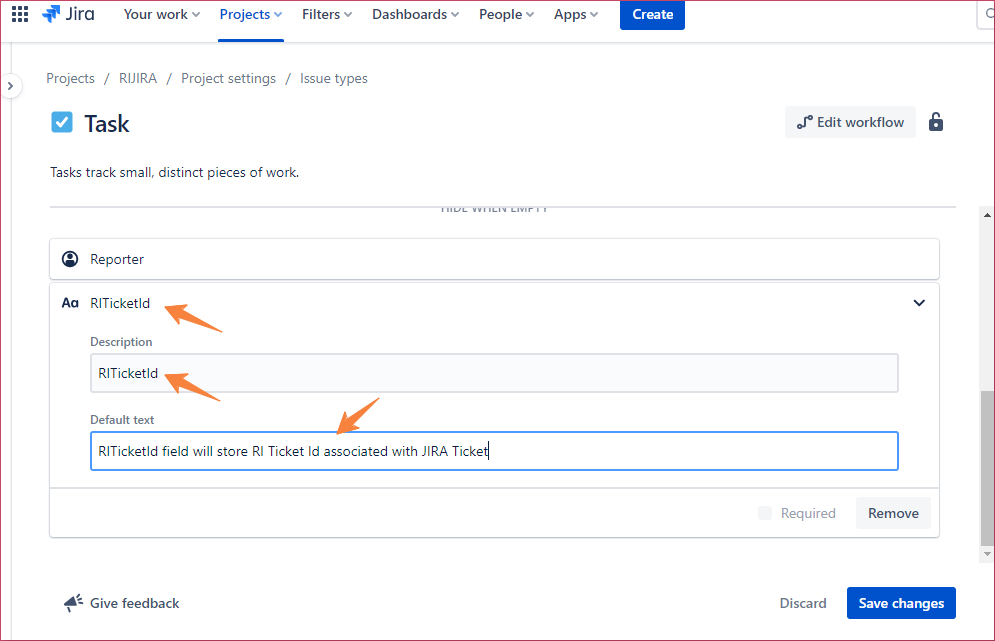
Task: Open search using the magnifier icon
Action: (x=988, y=14)
